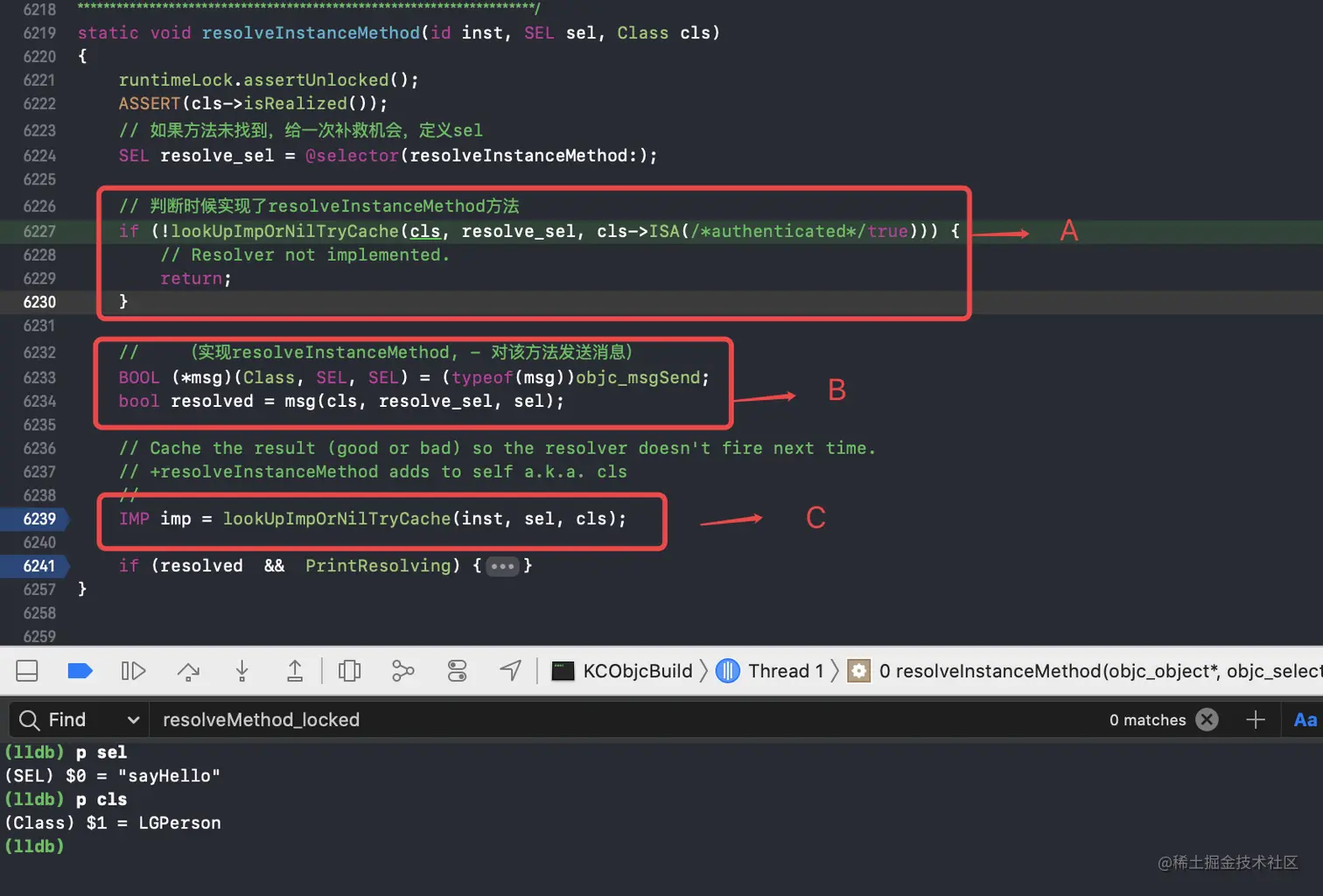Click resolveInstanceMethod in the function signature
This screenshot has height=896, width=1323.
click(x=311, y=33)
